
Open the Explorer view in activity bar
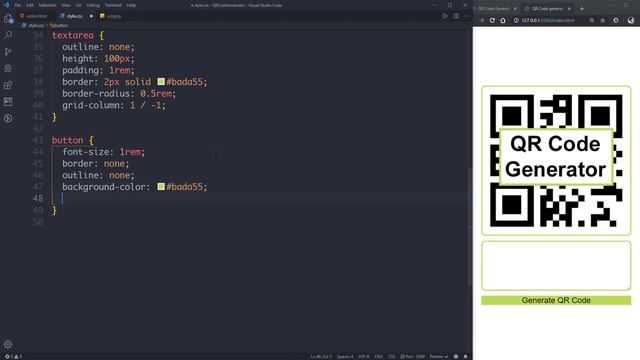(x=8, y=19)
